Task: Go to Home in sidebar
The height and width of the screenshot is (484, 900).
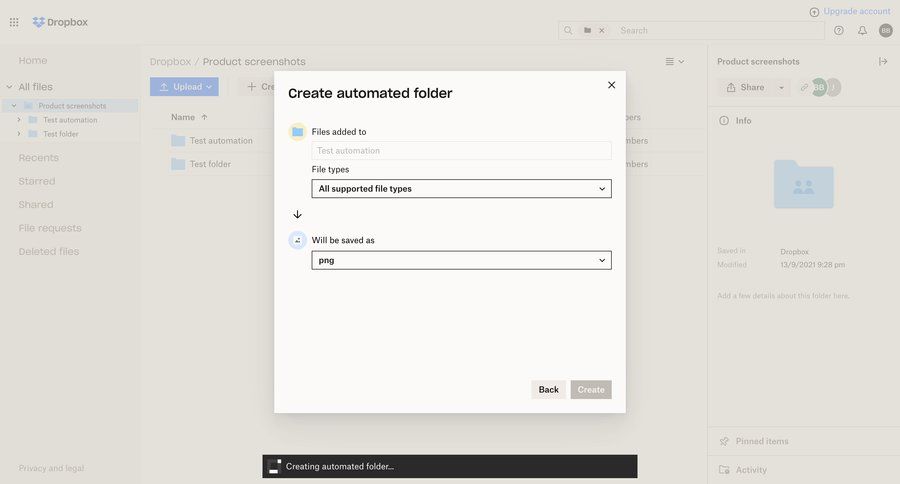Action: [33, 60]
